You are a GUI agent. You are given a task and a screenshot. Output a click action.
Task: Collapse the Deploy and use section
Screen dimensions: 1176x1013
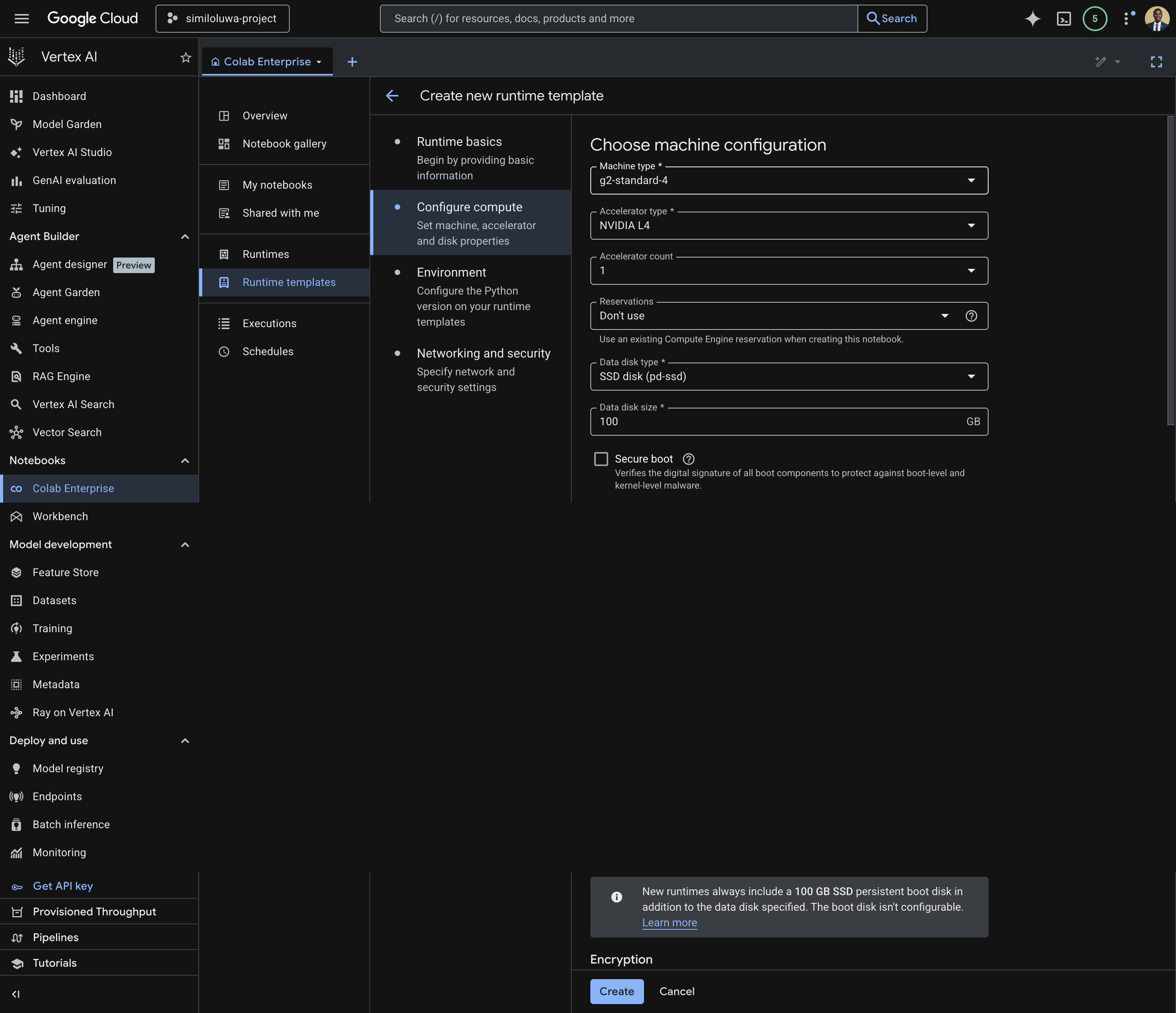coord(185,740)
